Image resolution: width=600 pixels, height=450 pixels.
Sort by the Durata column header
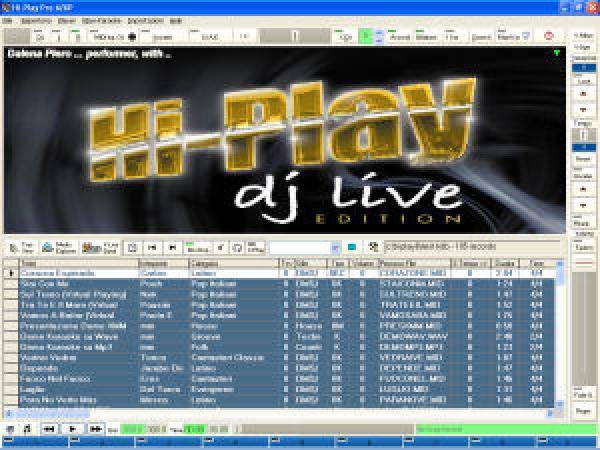click(x=505, y=263)
